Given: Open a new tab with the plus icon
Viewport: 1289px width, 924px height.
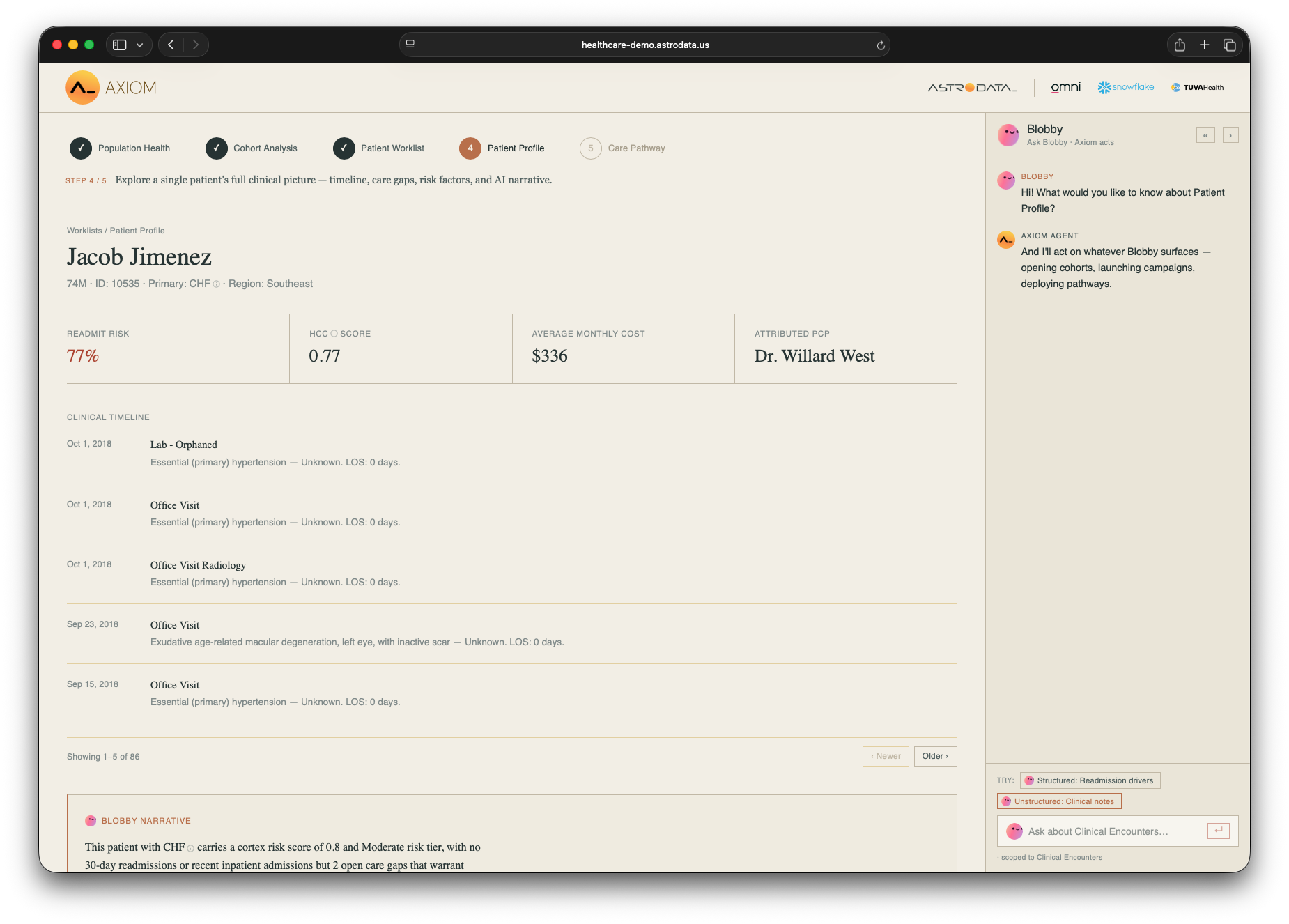Looking at the screenshot, I should pos(1205,45).
